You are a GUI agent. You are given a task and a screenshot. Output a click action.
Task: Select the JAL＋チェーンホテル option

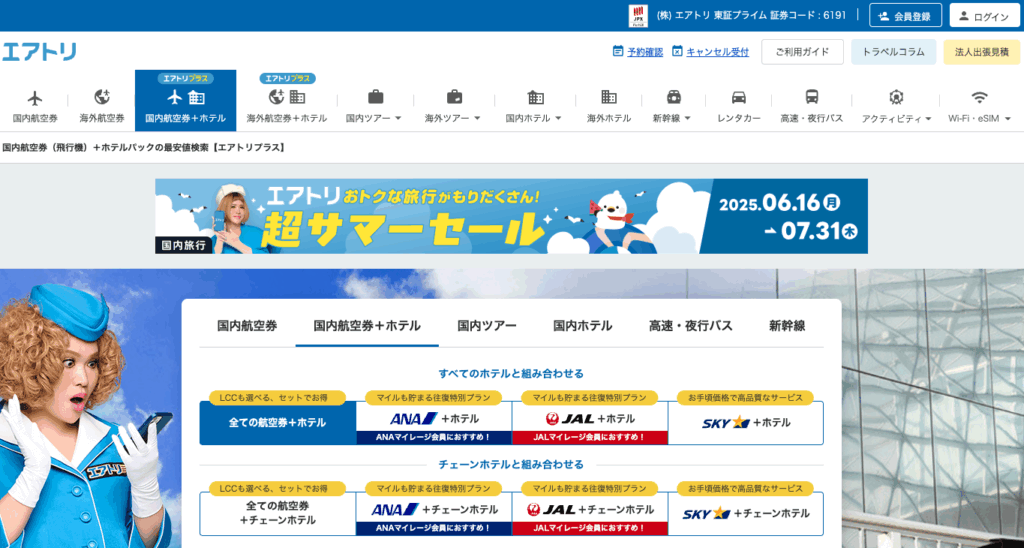click(590, 513)
